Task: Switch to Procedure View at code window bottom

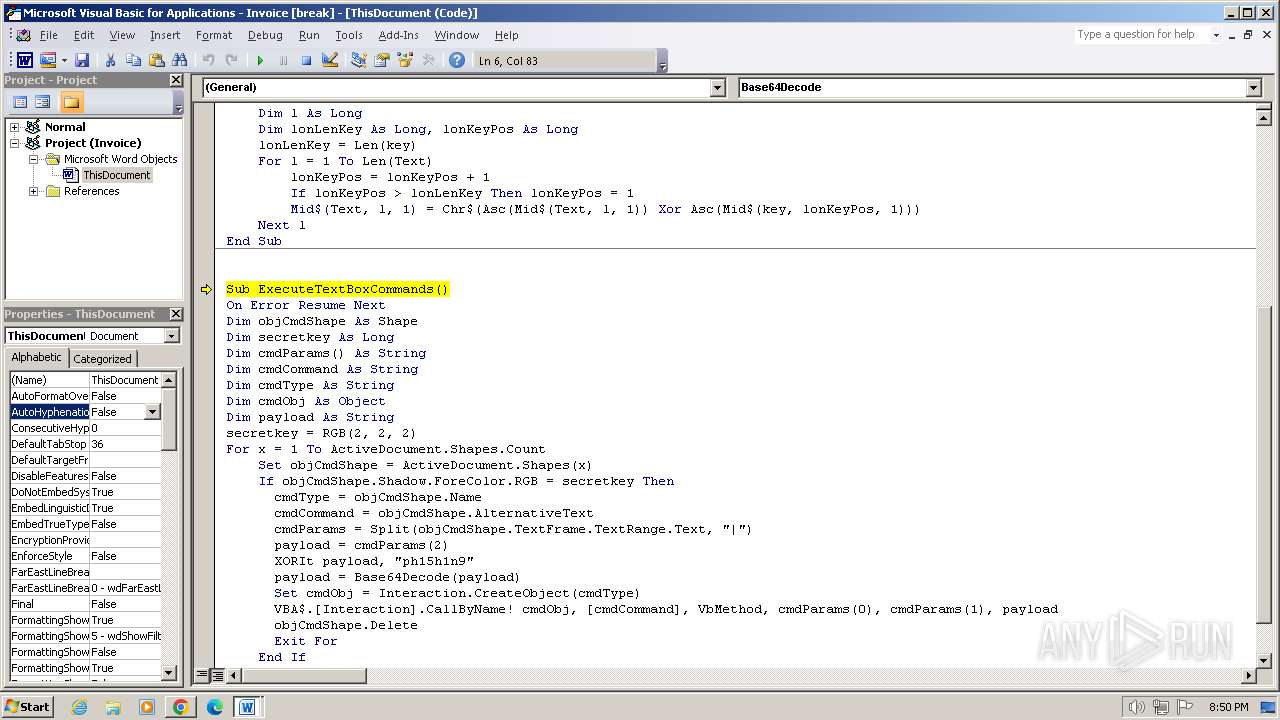Action: (x=203, y=676)
